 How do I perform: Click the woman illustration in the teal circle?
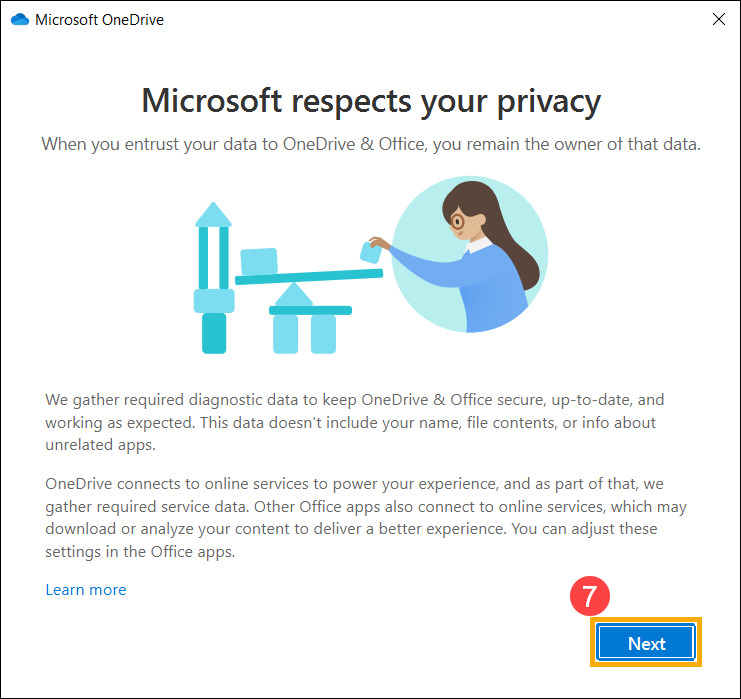pyautogui.click(x=470, y=254)
